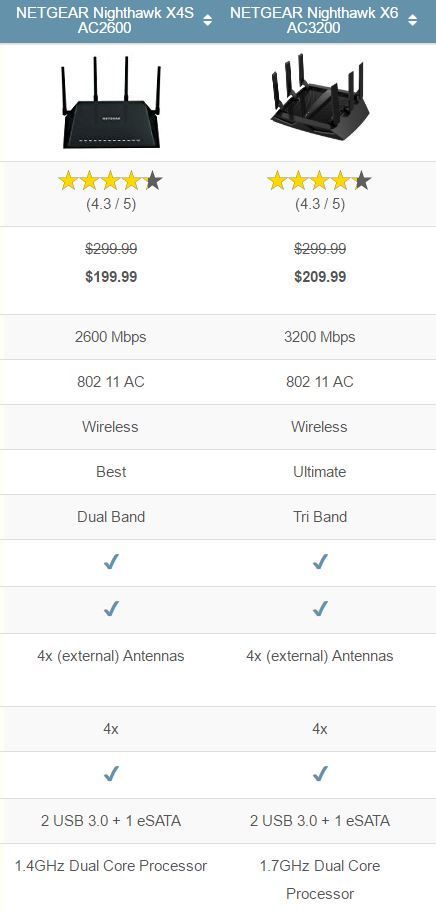This screenshot has height=911, width=436.
Task: Open the Nighthawk X4S router image
Action: coord(110,102)
